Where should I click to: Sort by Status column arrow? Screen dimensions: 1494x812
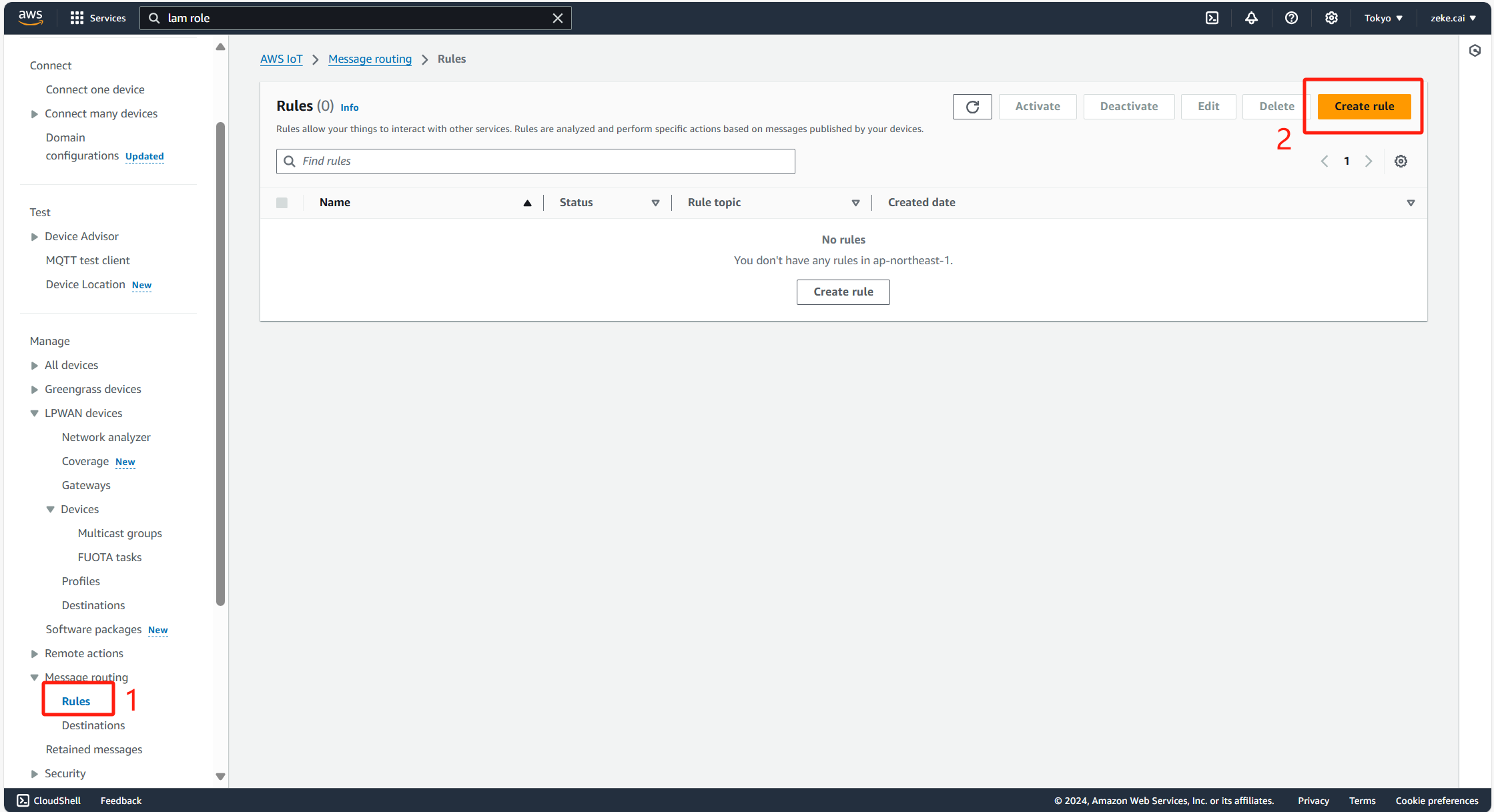[x=655, y=203]
